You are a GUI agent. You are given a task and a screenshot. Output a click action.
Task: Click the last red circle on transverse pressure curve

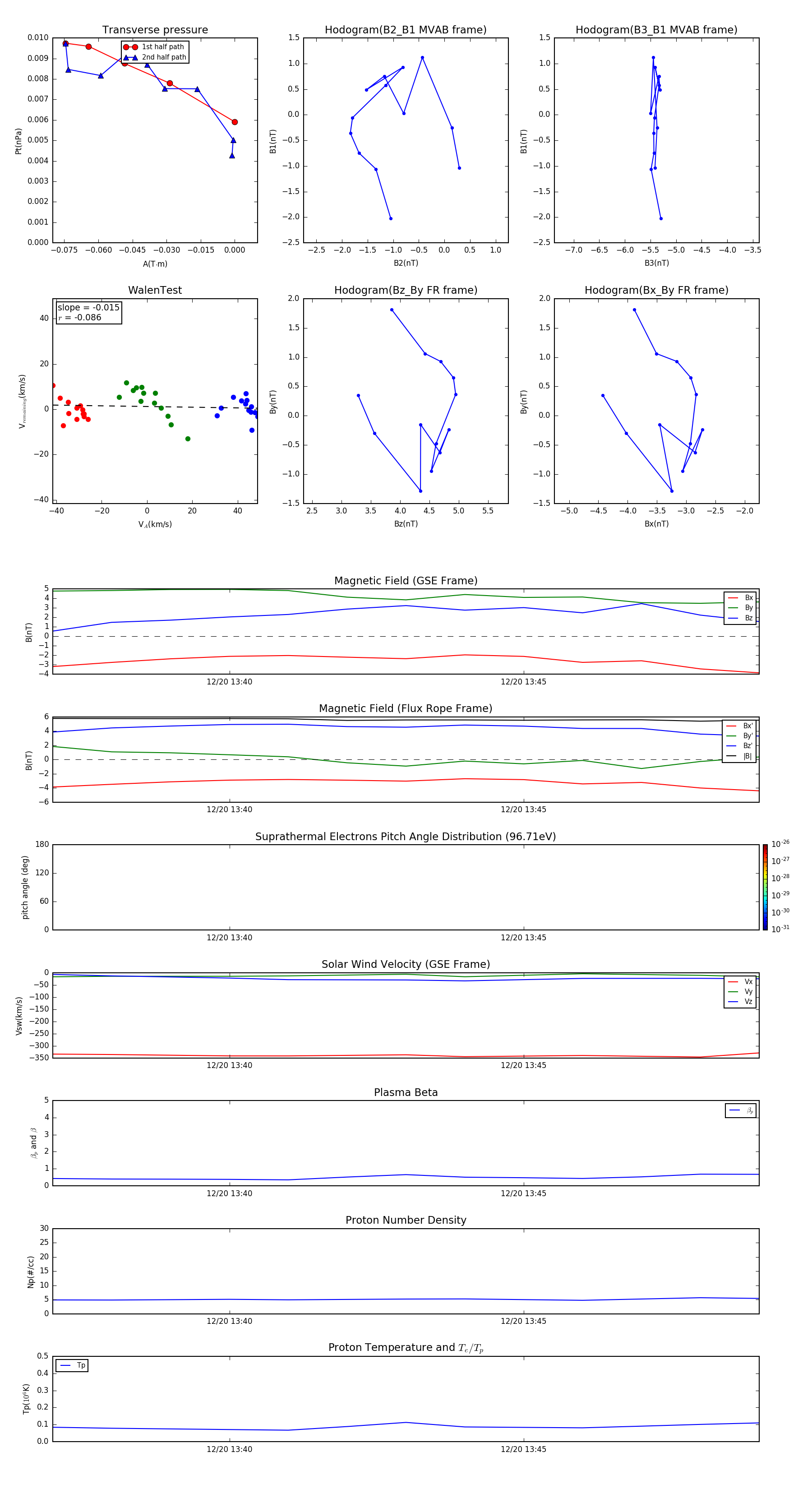click(235, 122)
